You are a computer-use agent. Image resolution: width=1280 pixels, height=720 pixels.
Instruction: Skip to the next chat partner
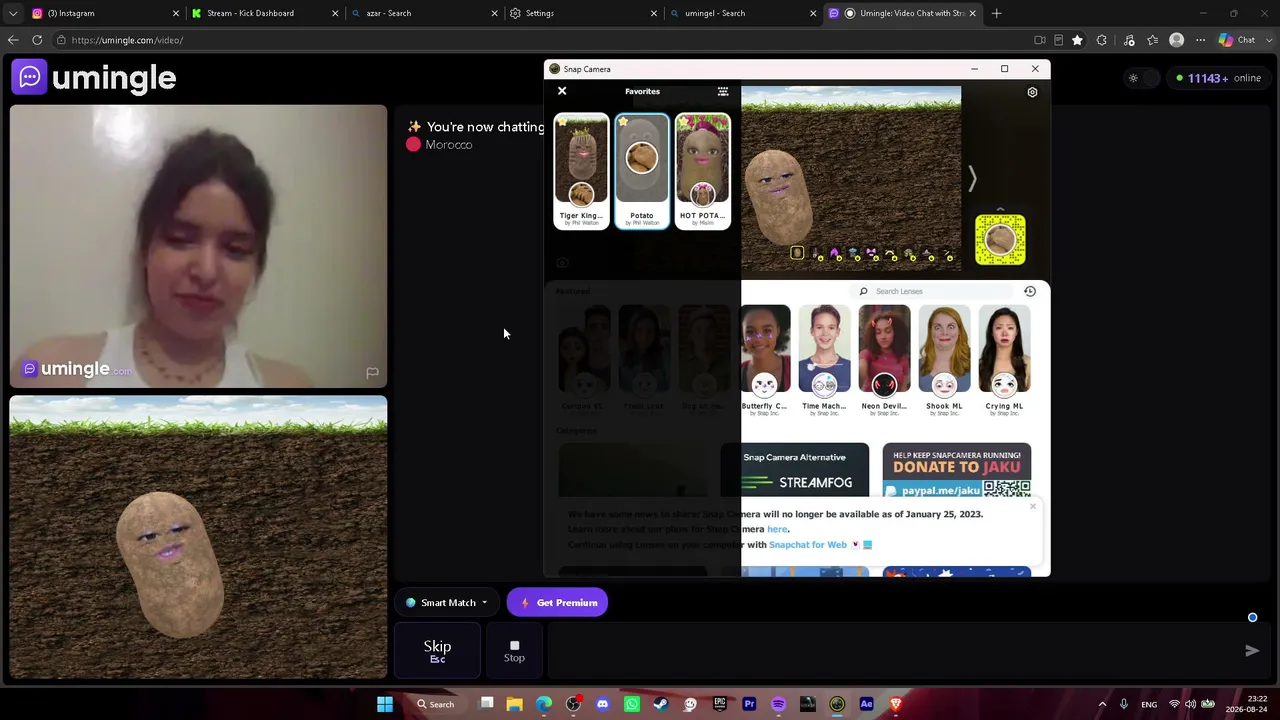(x=437, y=651)
